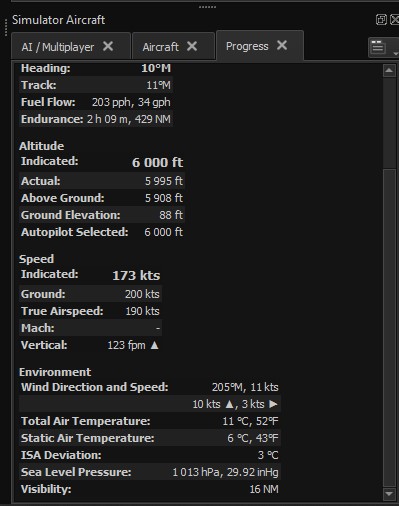
Task: Click Total Air Temperature 11 °C, 52°F
Action: coord(250,421)
